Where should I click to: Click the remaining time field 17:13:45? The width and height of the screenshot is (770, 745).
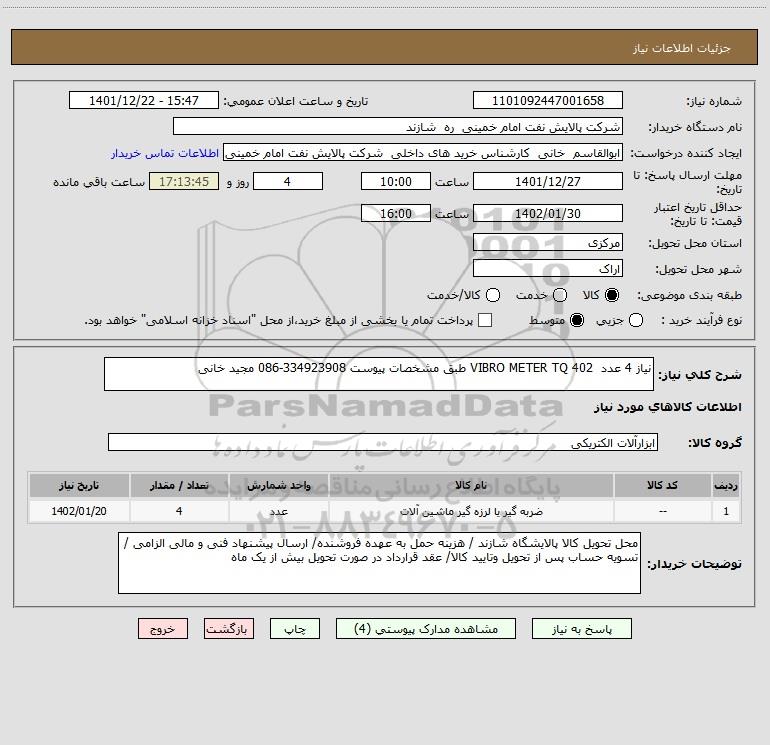click(x=184, y=181)
